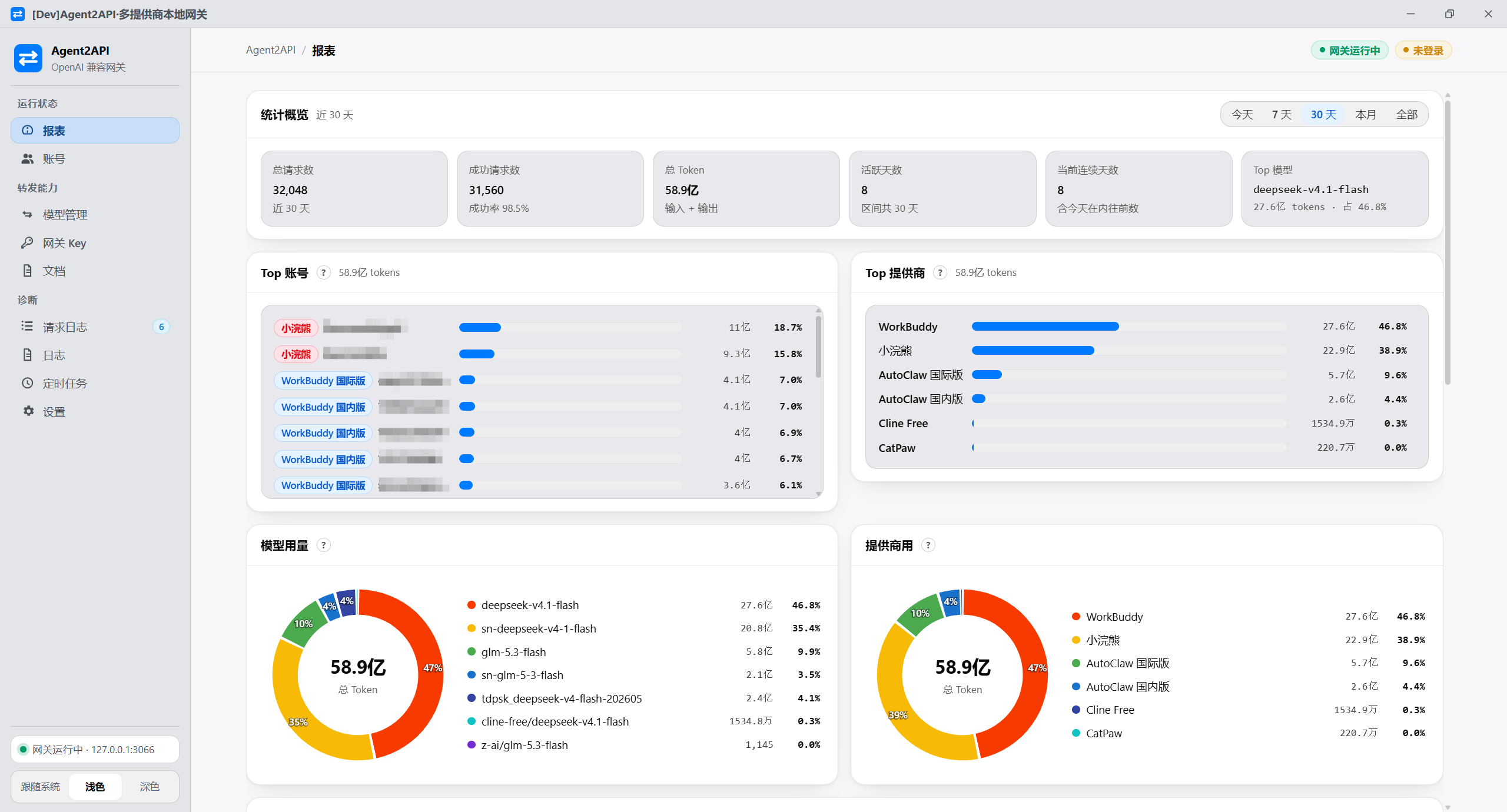Select 7 天 time range
Screen dimensions: 1507x812
pyautogui.click(x=1282, y=114)
